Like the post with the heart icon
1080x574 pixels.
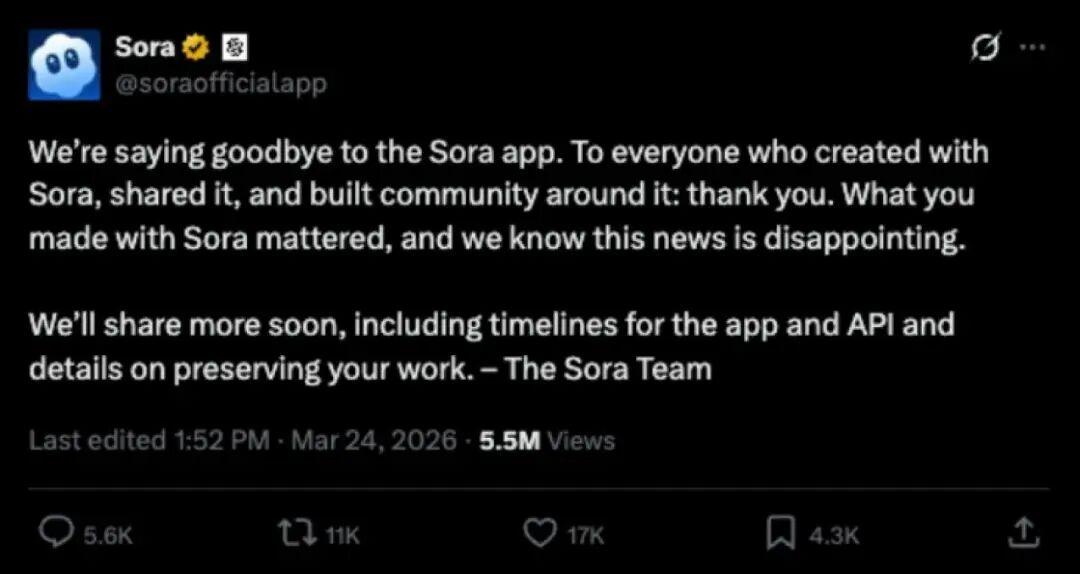pos(540,534)
